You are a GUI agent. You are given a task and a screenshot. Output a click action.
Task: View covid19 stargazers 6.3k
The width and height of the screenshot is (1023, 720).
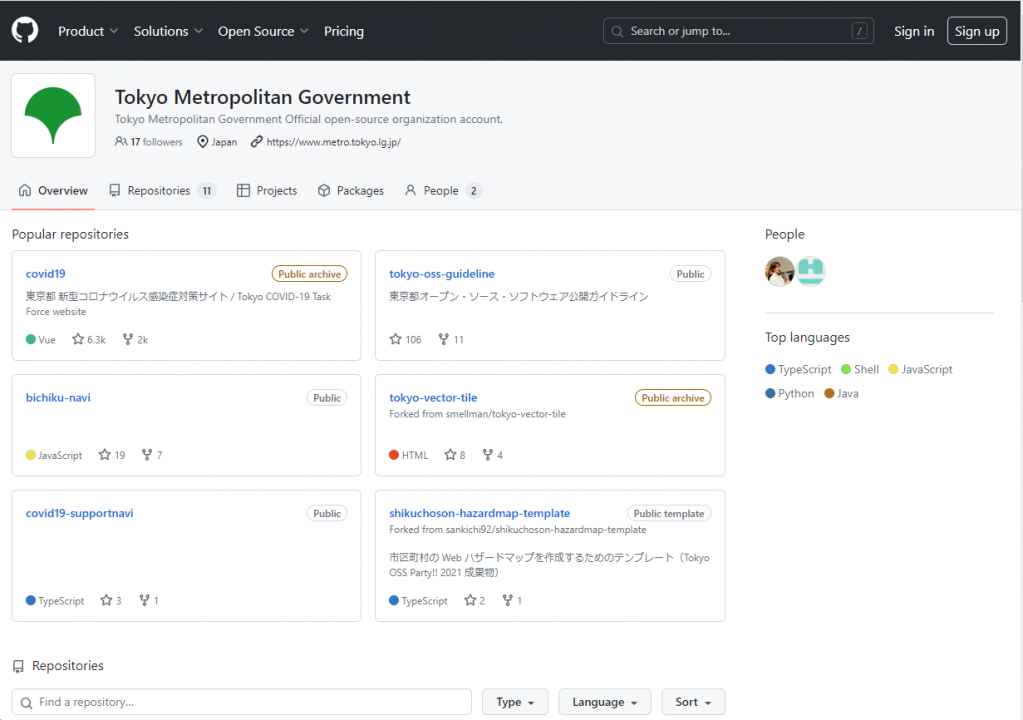pyautogui.click(x=89, y=339)
